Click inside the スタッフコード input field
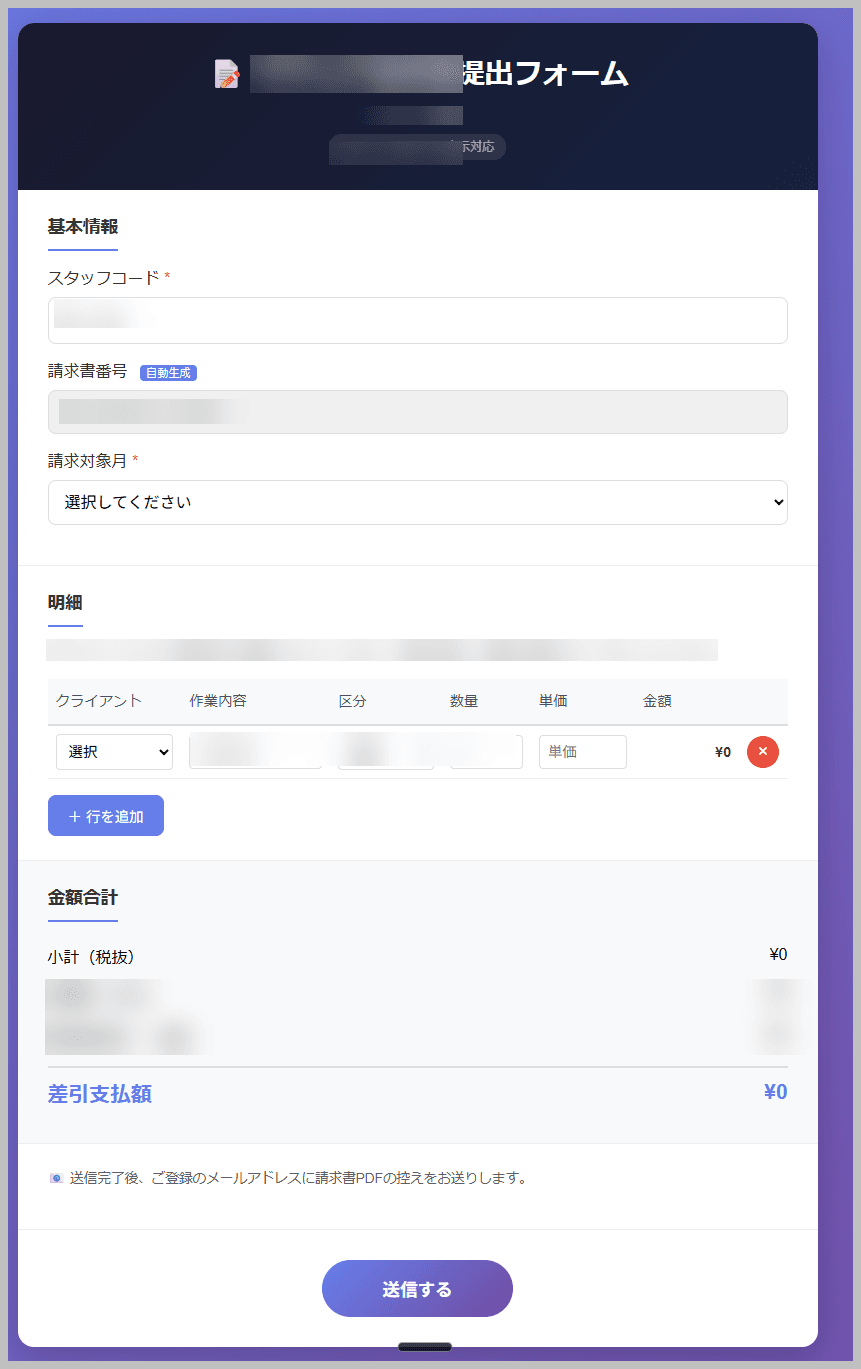The height and width of the screenshot is (1369, 861). pos(417,320)
